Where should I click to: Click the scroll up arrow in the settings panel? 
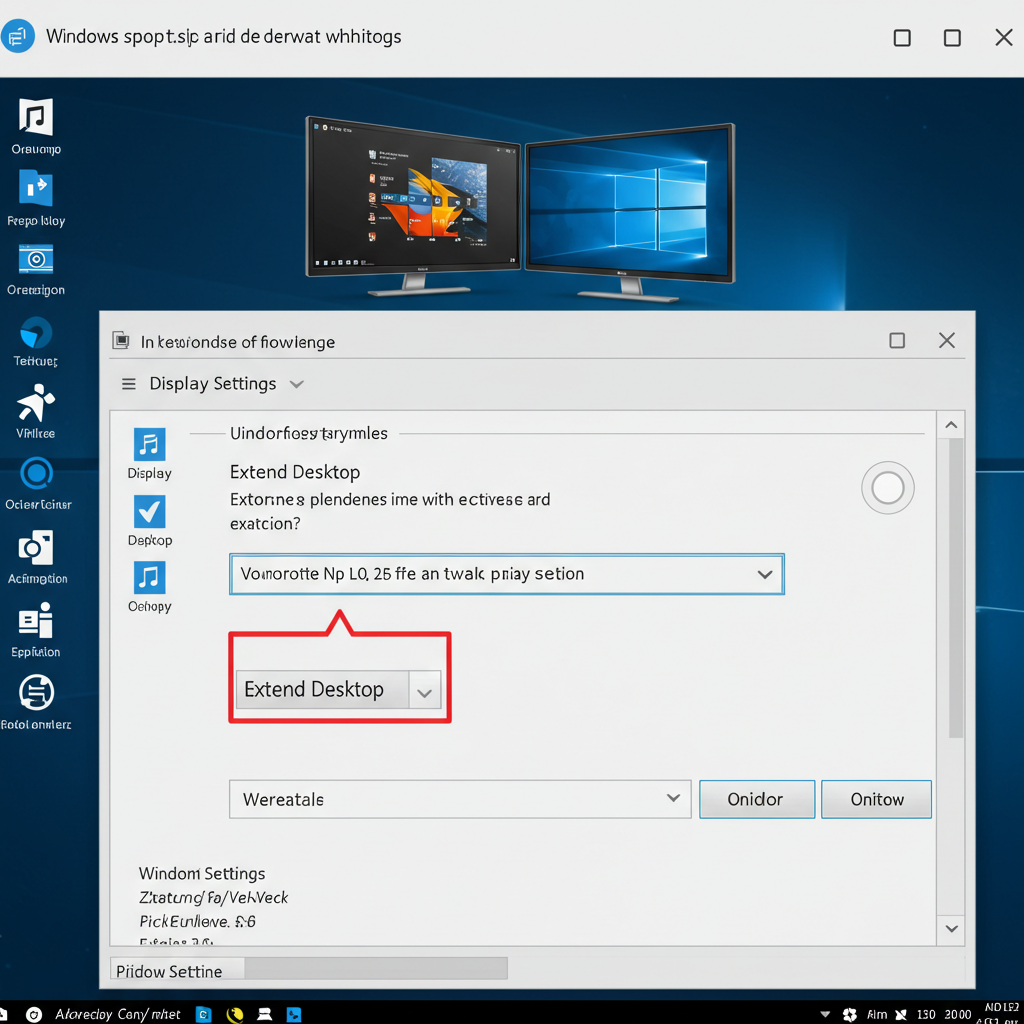(951, 425)
